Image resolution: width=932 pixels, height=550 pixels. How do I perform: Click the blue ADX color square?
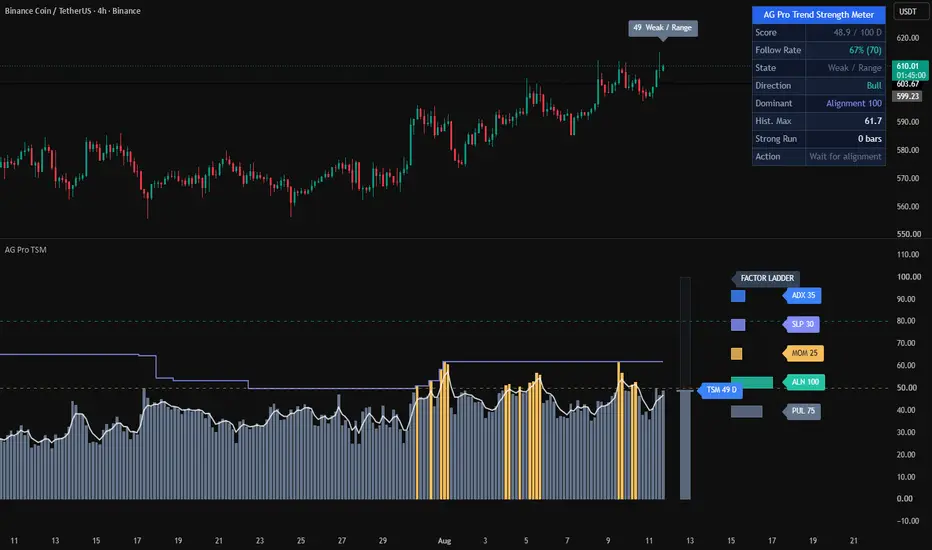738,296
